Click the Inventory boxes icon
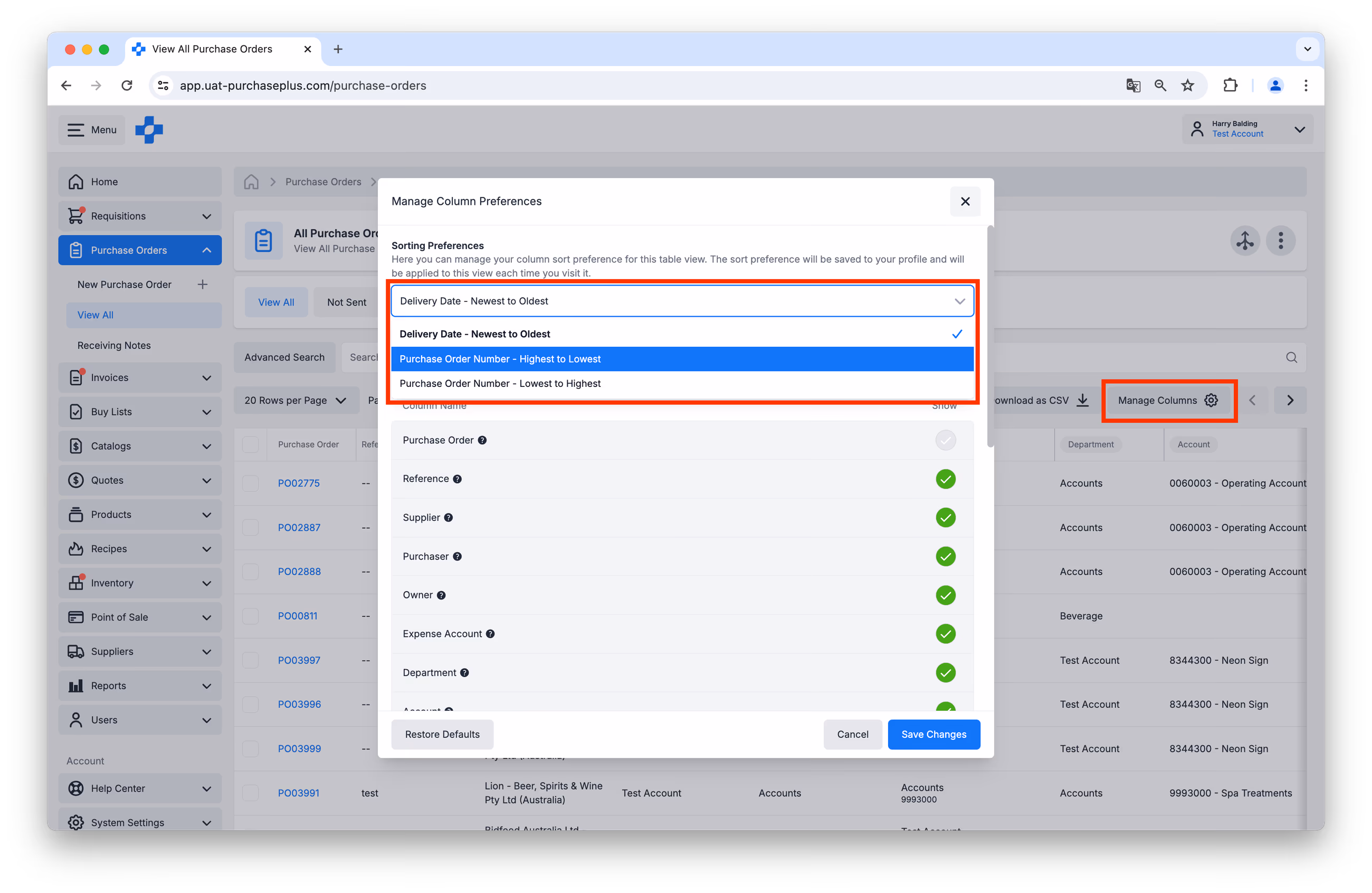 75,583
